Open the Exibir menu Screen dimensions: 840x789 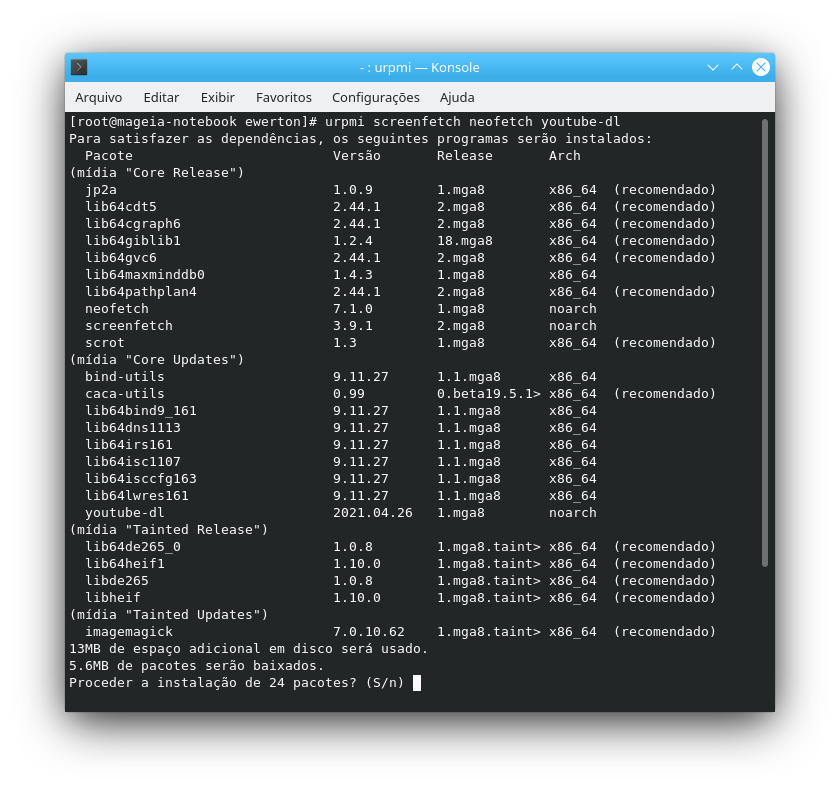pyautogui.click(x=218, y=97)
